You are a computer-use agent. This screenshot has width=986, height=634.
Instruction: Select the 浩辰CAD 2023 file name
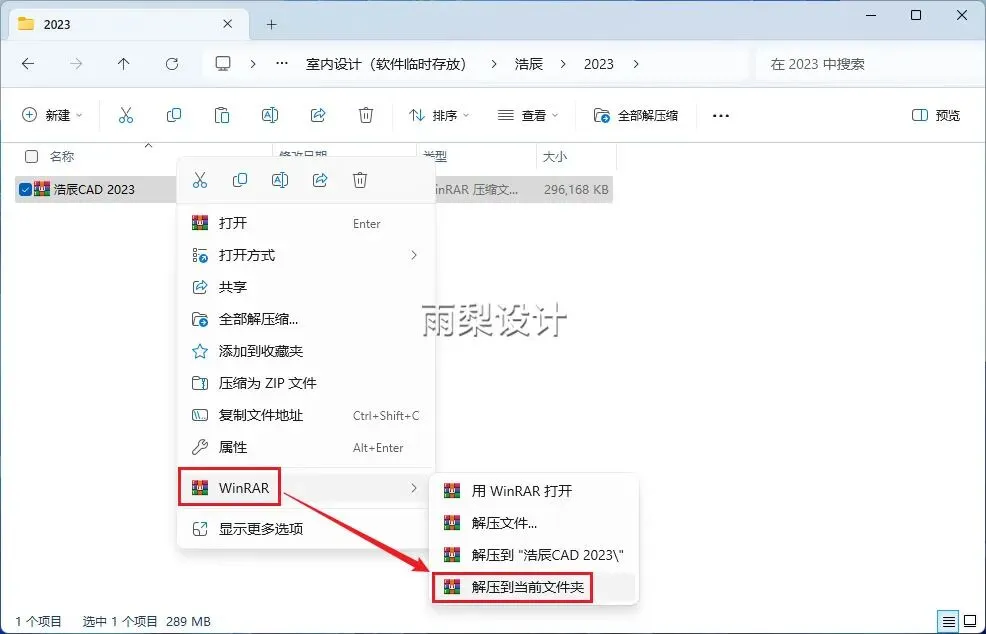pos(94,189)
